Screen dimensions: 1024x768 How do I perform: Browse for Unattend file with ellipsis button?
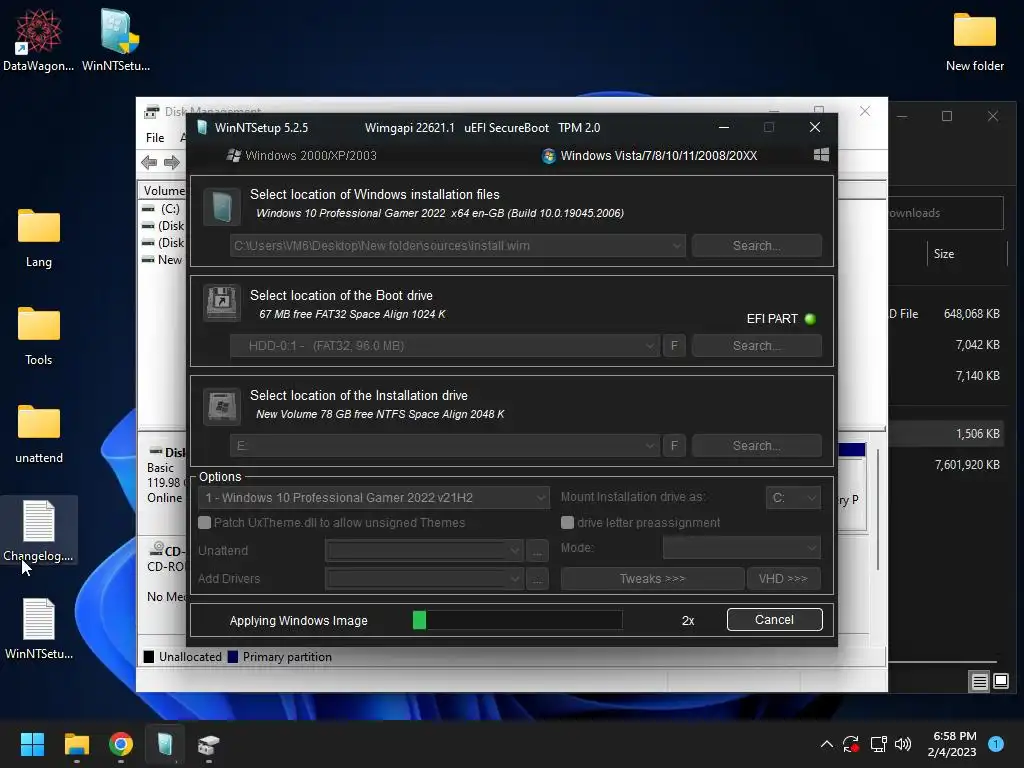[x=537, y=551]
